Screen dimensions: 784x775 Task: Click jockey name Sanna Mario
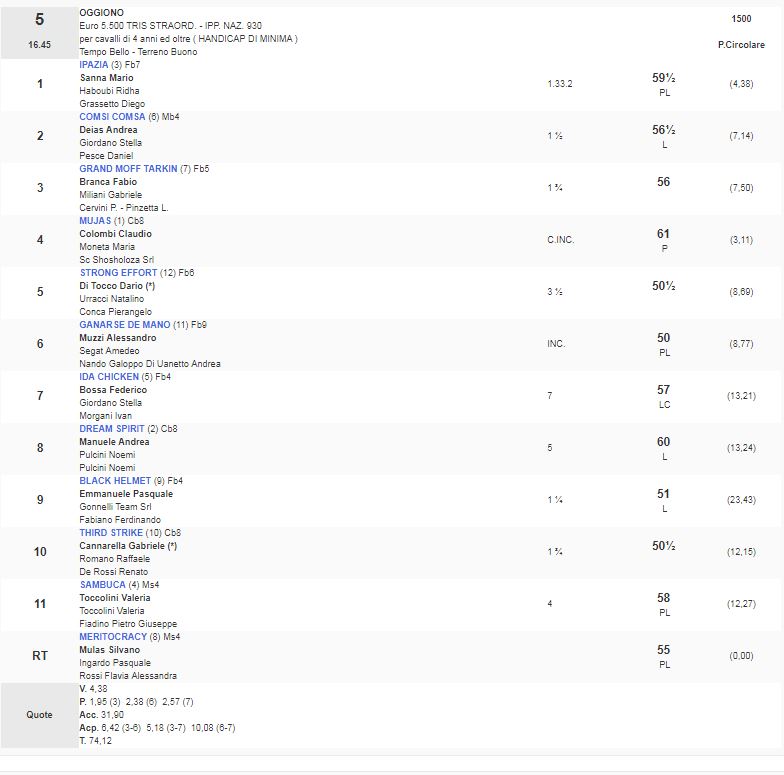106,78
